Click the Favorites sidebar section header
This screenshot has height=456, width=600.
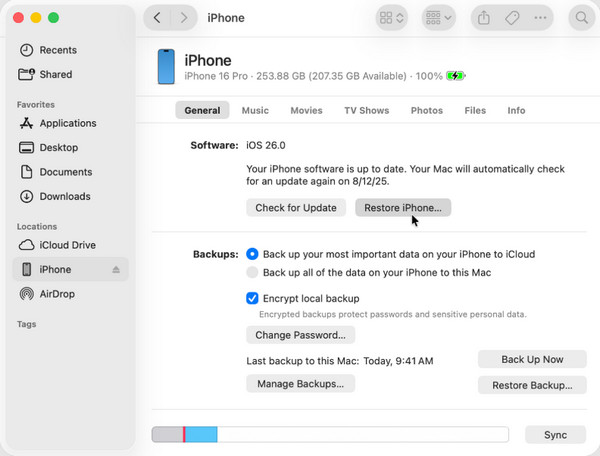(x=36, y=104)
